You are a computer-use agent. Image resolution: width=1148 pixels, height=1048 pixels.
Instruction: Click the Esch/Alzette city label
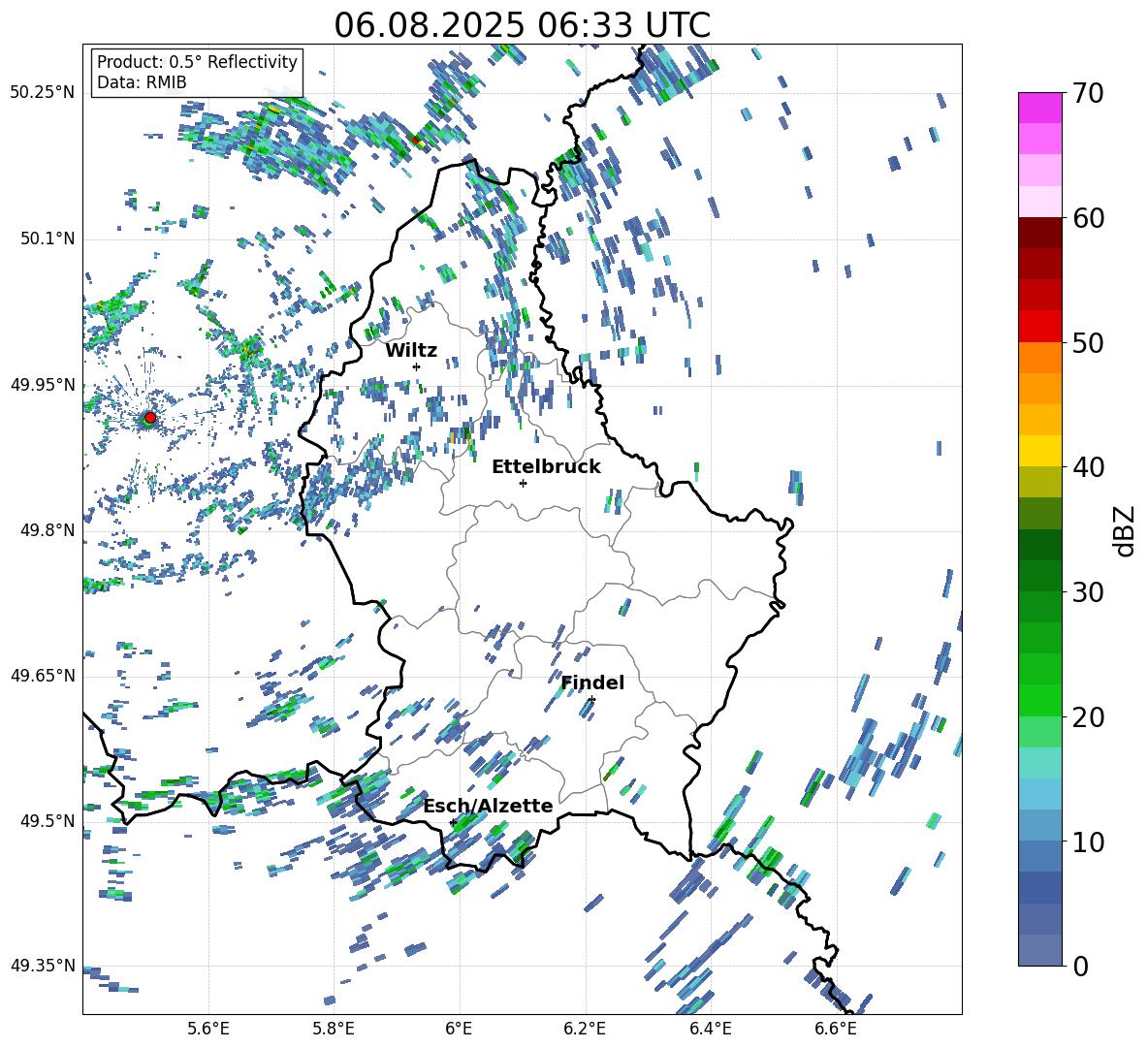tap(489, 806)
